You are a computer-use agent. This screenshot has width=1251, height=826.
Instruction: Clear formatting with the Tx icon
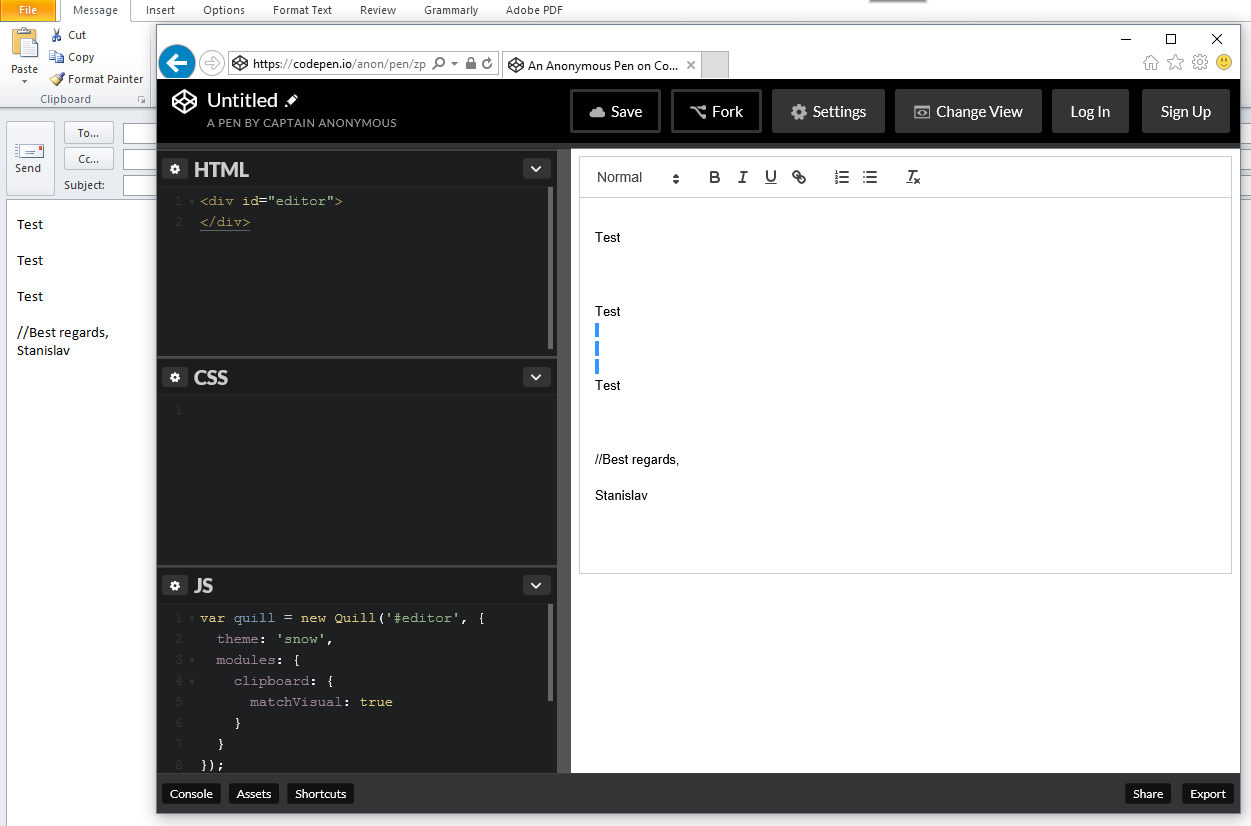click(x=912, y=177)
